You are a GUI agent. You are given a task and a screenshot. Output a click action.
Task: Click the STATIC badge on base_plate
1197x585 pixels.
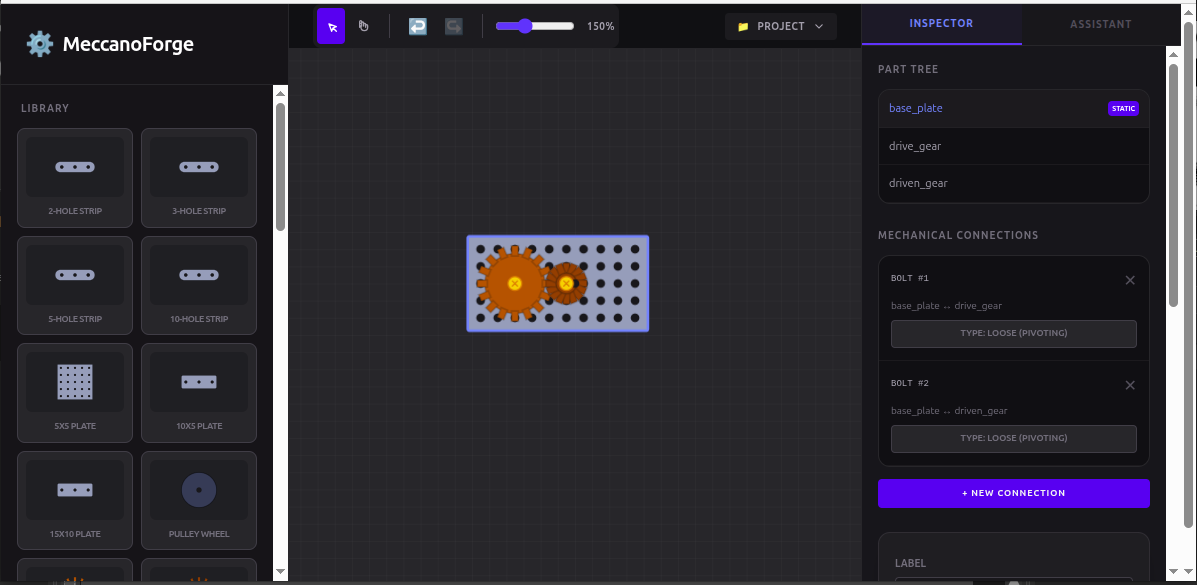click(1123, 108)
